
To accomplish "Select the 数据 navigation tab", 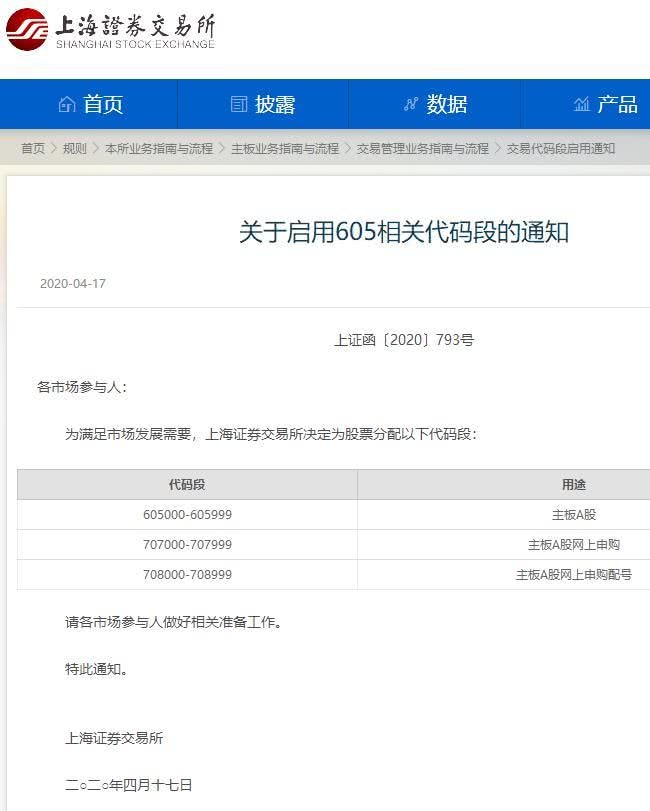I will [447, 104].
